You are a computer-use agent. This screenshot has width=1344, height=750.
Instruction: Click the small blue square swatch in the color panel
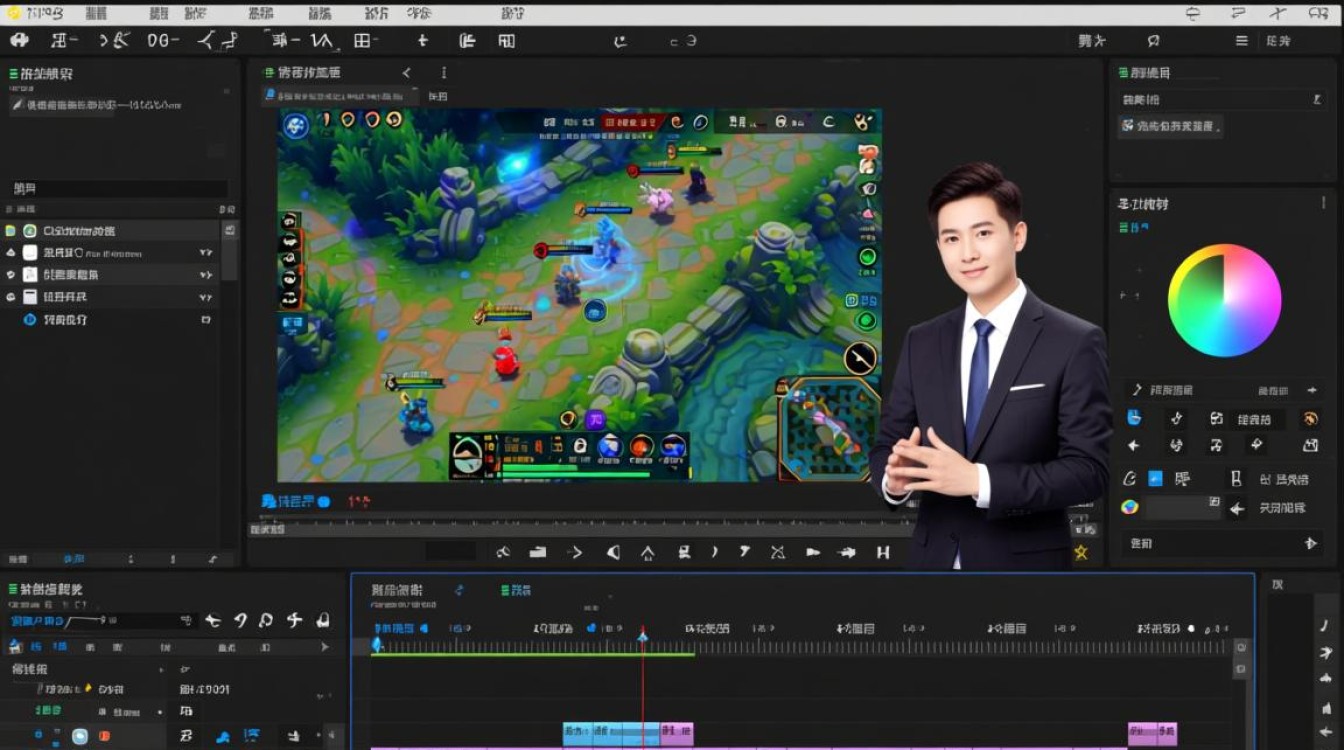coord(1156,479)
